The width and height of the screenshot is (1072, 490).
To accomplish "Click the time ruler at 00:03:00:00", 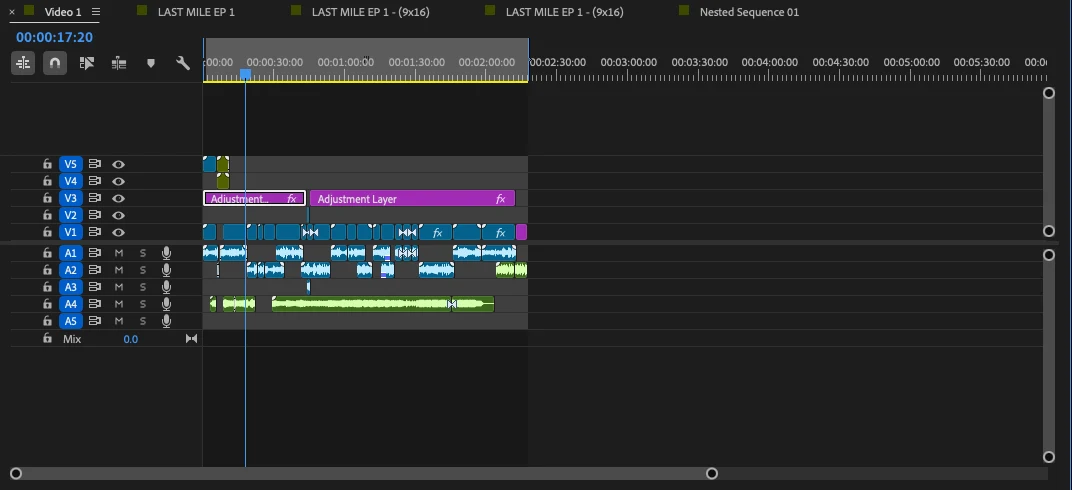I will click(x=628, y=62).
